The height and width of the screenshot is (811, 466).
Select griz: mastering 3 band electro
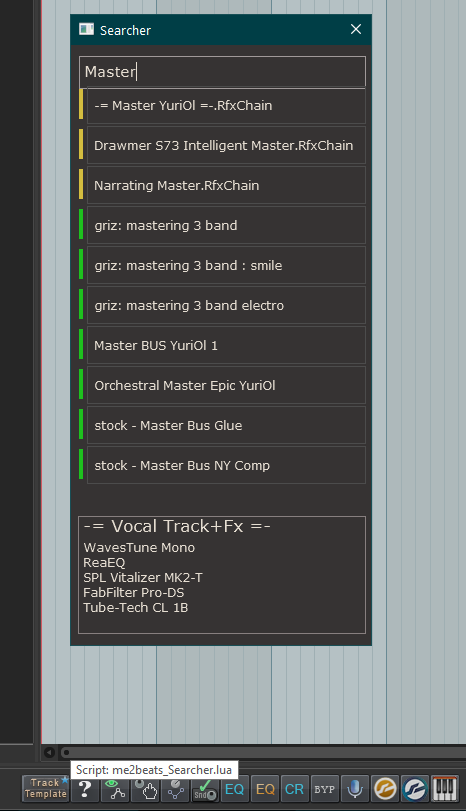(226, 305)
